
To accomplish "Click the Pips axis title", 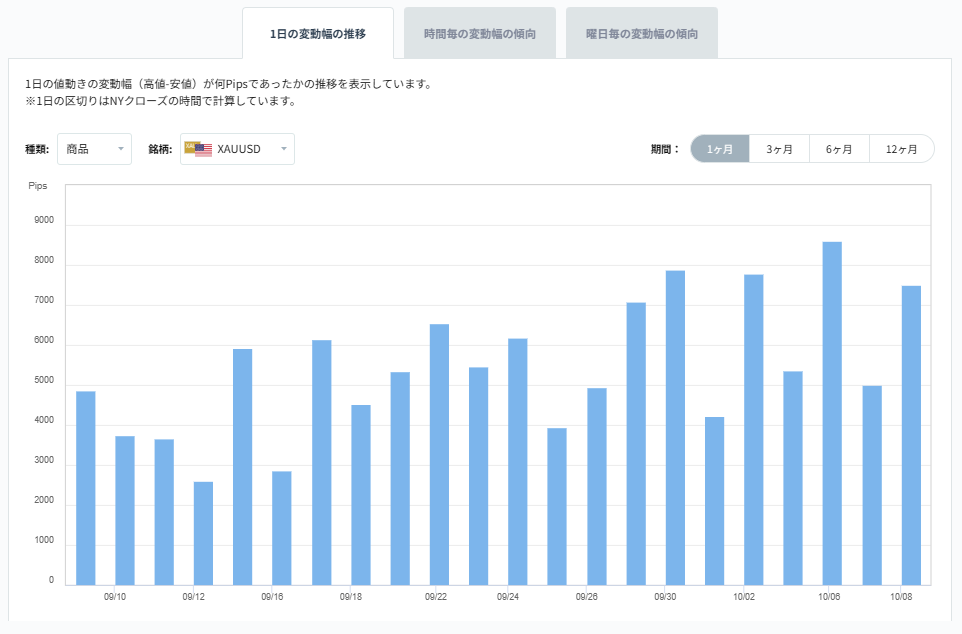I will 37,185.
